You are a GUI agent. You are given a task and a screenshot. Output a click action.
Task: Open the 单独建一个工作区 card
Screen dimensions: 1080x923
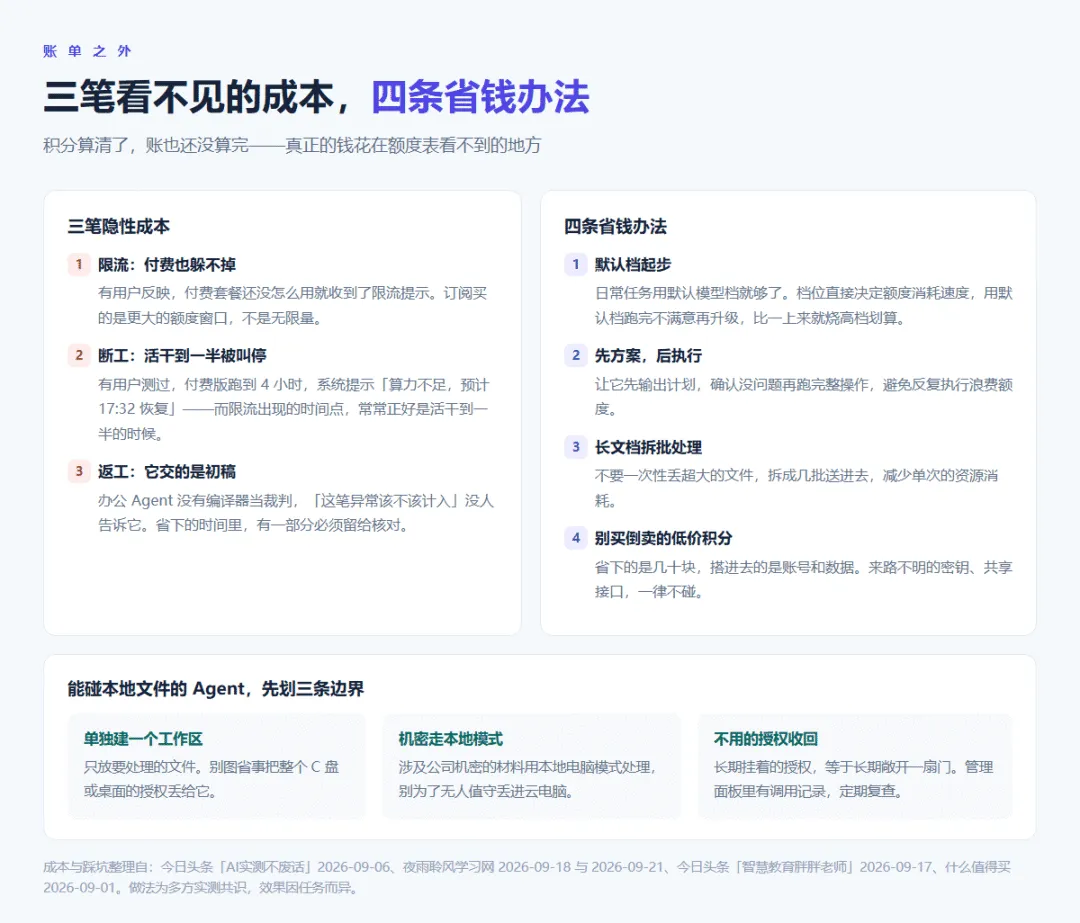(216, 766)
